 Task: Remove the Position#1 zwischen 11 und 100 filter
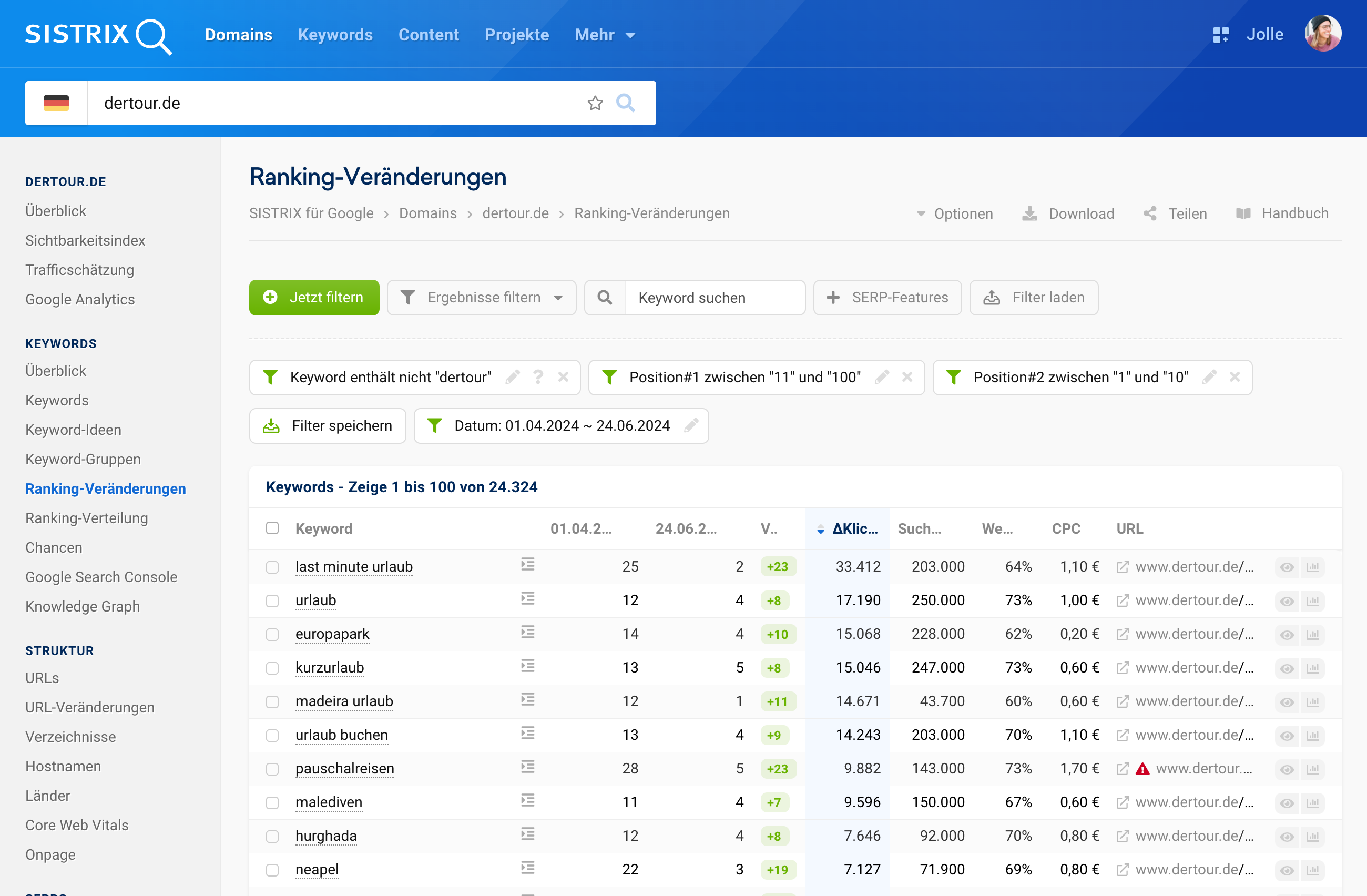pos(907,378)
